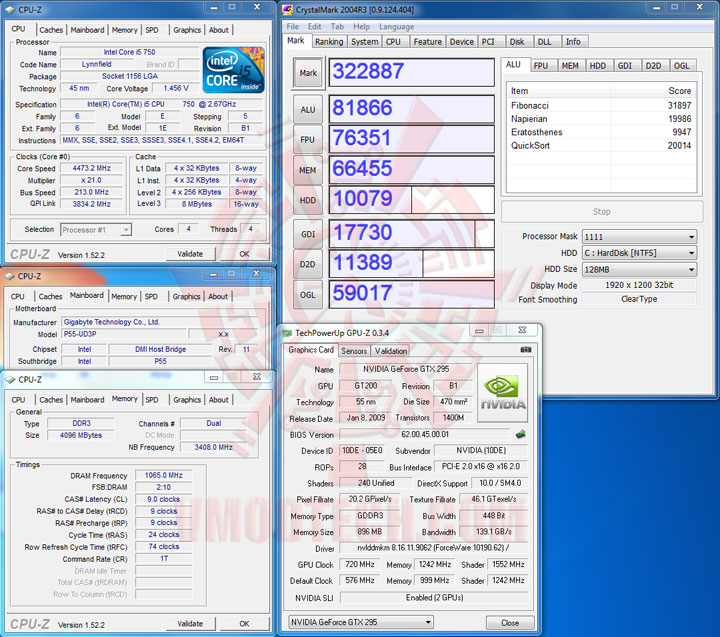Click the BIOS save chip icon in GPU-Z
The image size is (720, 637).
521,434
